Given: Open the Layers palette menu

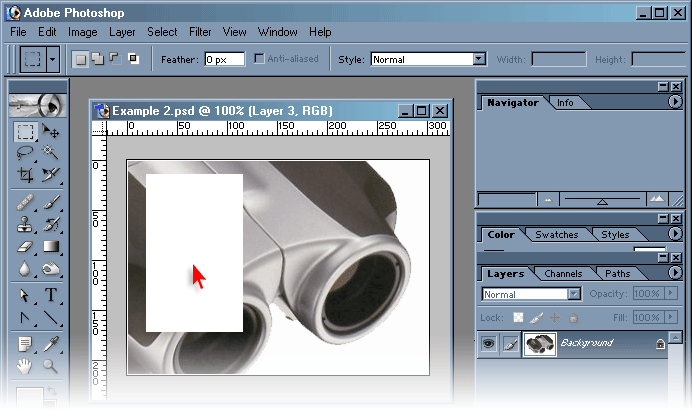Looking at the screenshot, I should (x=675, y=273).
